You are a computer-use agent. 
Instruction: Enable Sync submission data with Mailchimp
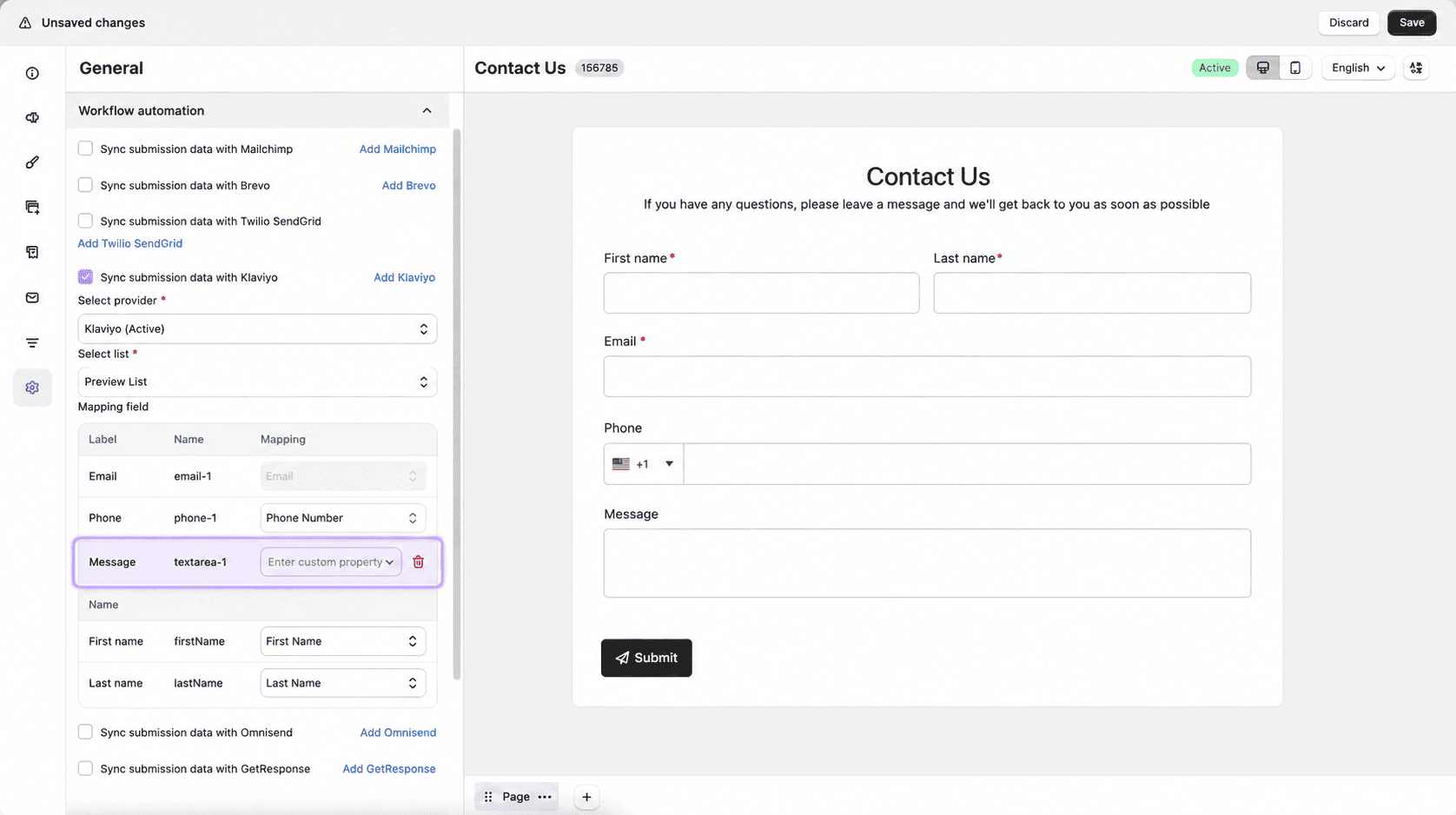click(x=85, y=149)
